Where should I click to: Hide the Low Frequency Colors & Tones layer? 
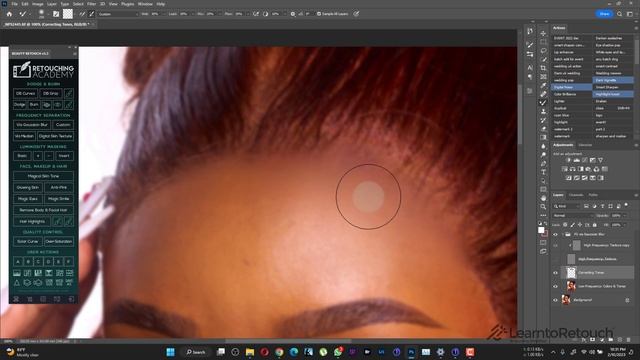(555, 286)
